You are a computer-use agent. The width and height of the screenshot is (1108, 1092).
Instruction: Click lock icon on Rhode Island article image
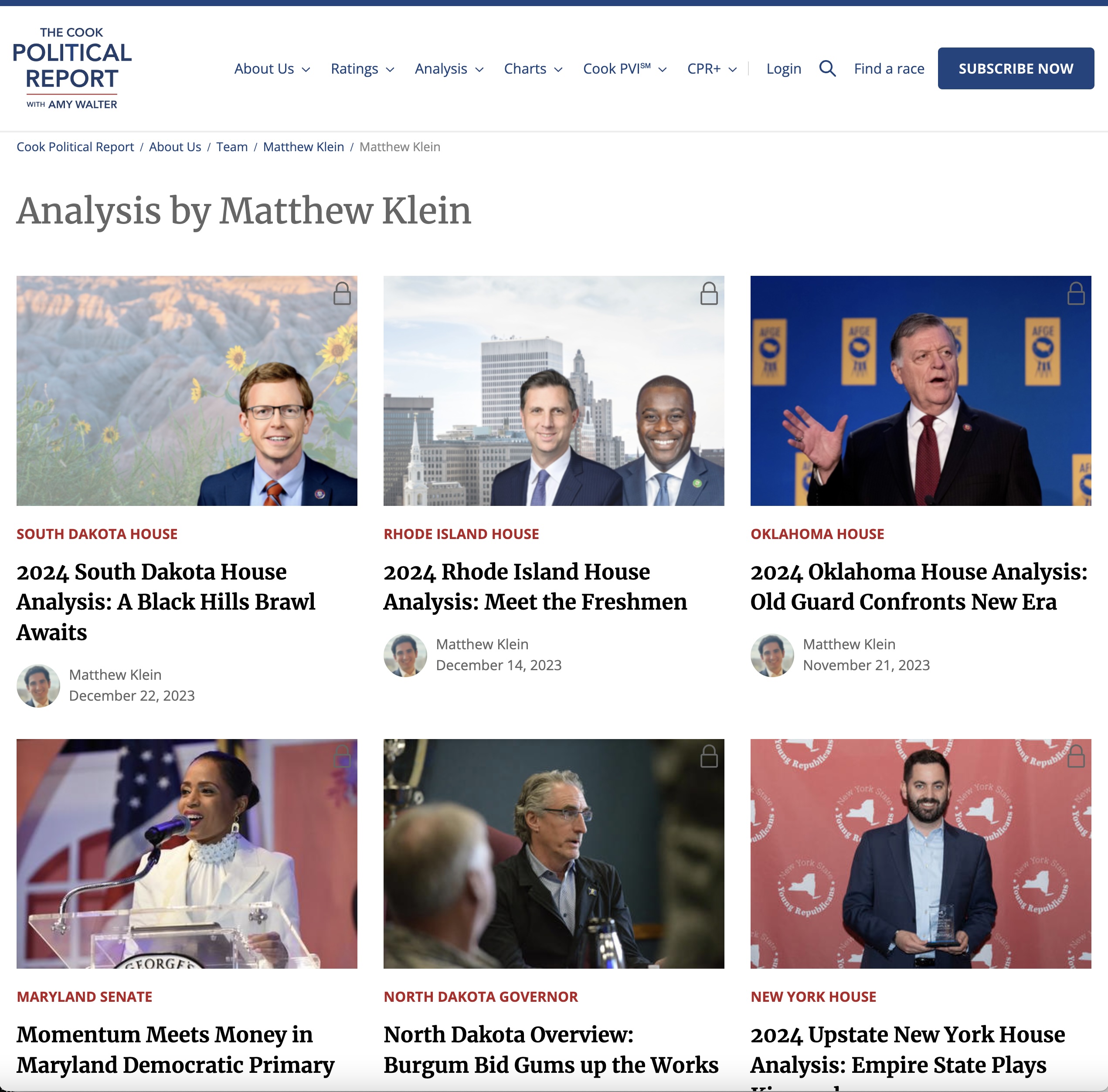[x=709, y=293]
